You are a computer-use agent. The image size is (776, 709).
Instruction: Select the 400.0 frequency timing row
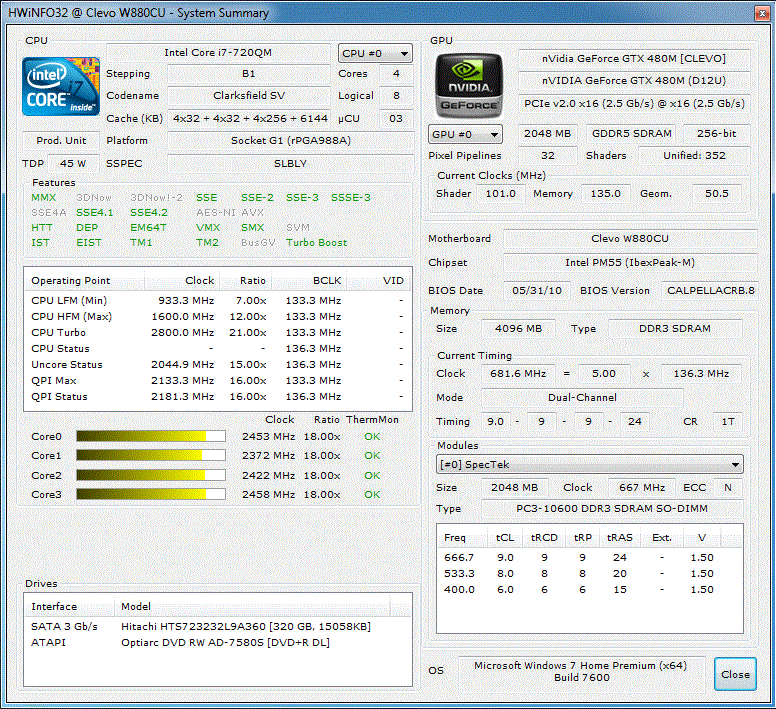click(x=589, y=590)
